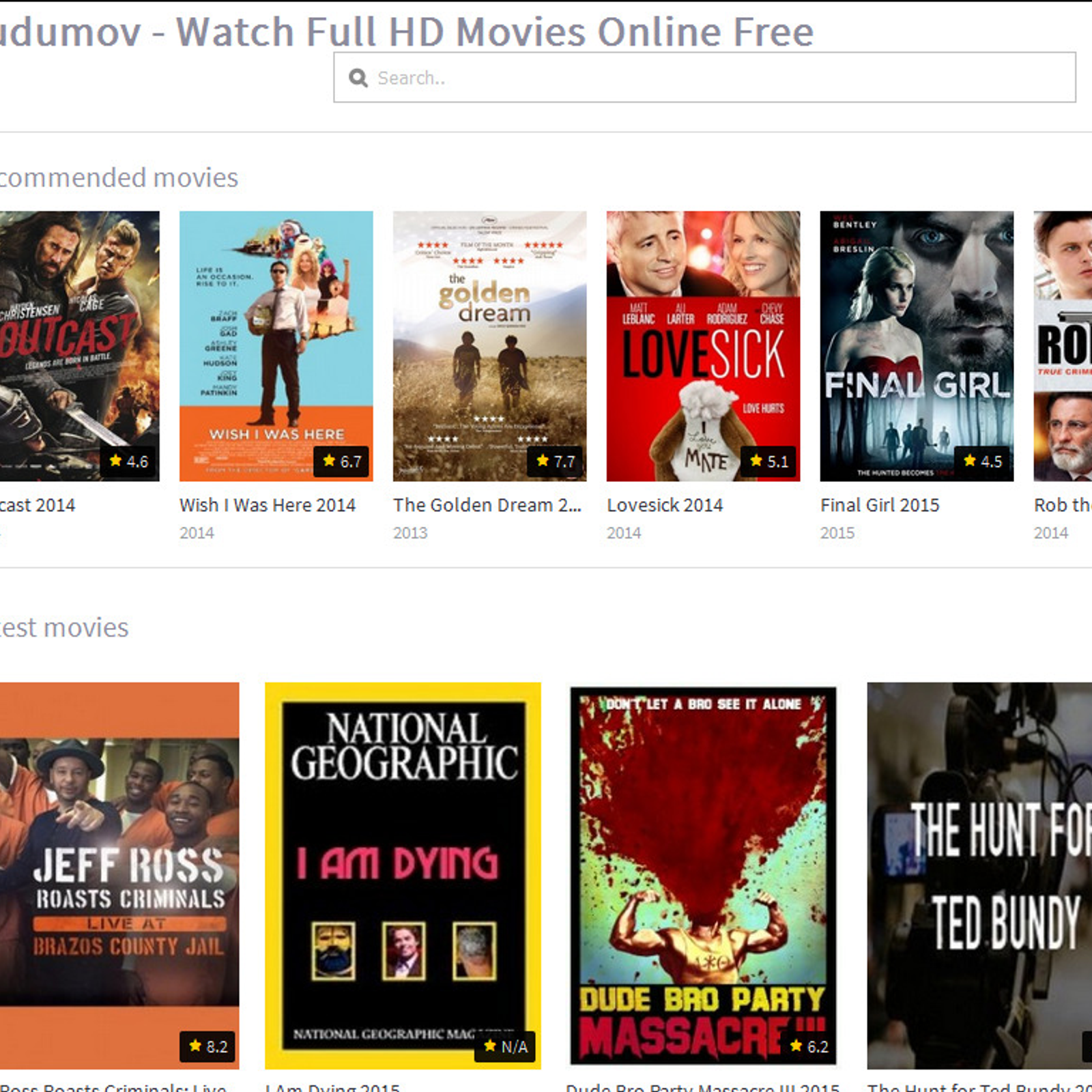Open Lovesick 2014 title link
Image resolution: width=1092 pixels, height=1092 pixels.
click(665, 505)
